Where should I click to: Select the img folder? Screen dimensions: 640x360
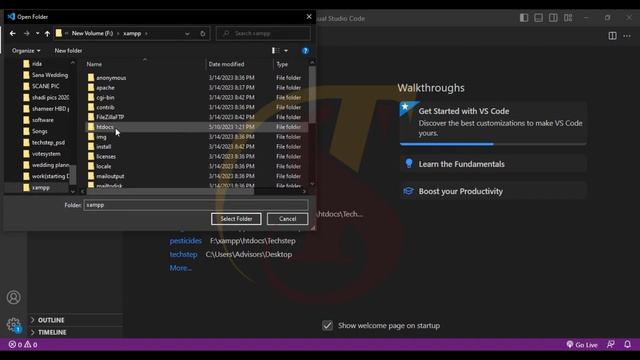pyautogui.click(x=101, y=137)
